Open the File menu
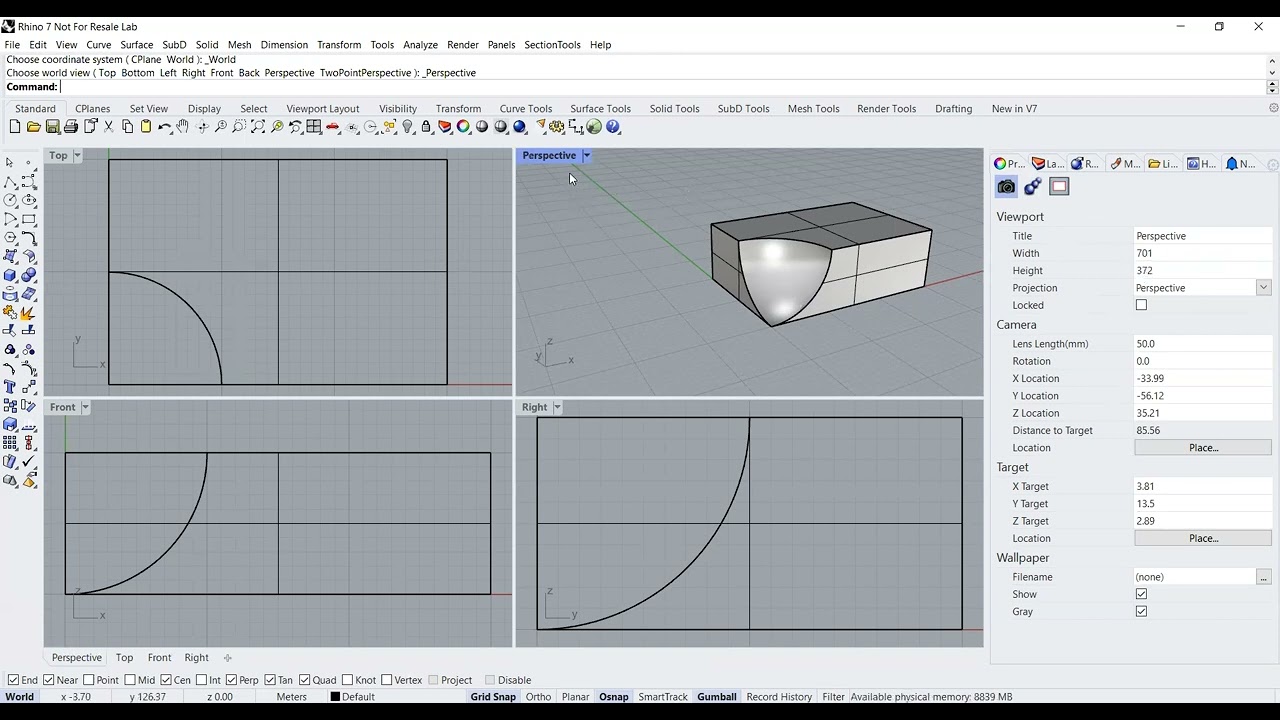This screenshot has height=720, width=1280. tap(12, 45)
